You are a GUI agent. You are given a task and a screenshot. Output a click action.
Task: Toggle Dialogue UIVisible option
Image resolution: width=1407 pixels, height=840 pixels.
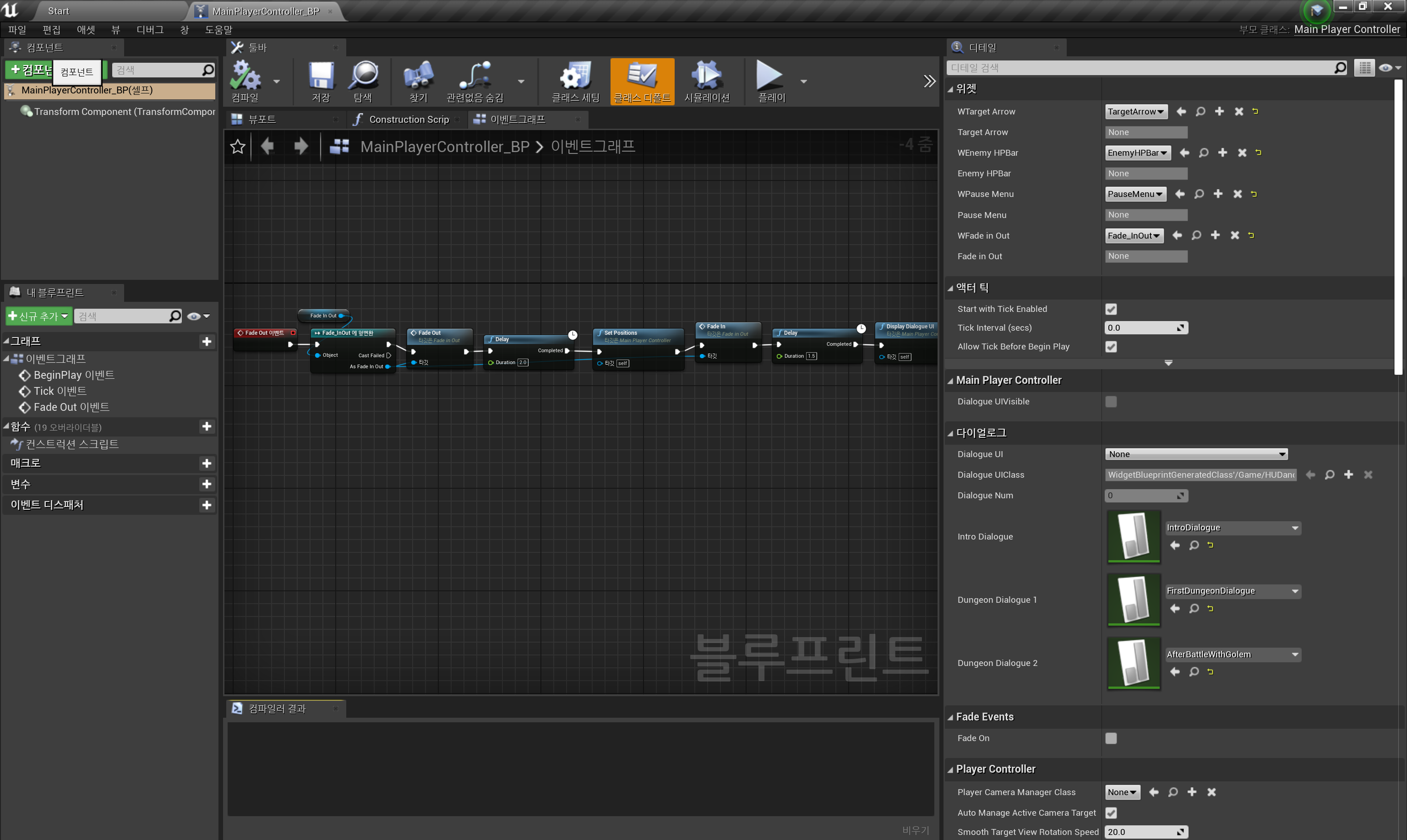[1111, 401]
